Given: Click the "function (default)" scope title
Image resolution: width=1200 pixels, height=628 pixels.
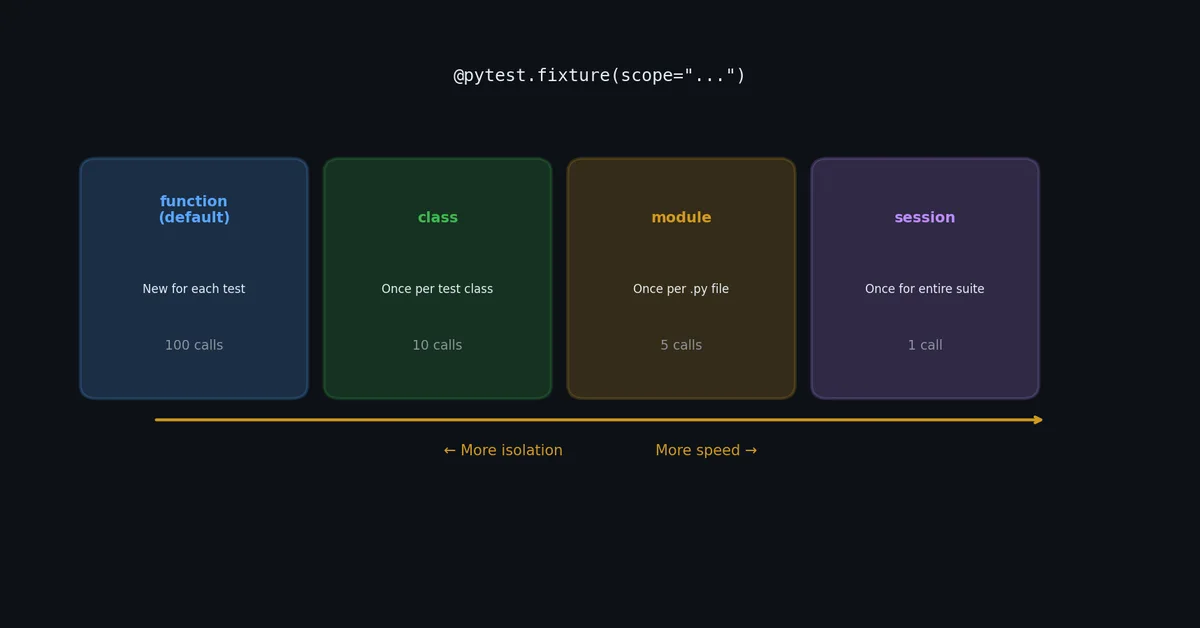Looking at the screenshot, I should pyautogui.click(x=194, y=210).
